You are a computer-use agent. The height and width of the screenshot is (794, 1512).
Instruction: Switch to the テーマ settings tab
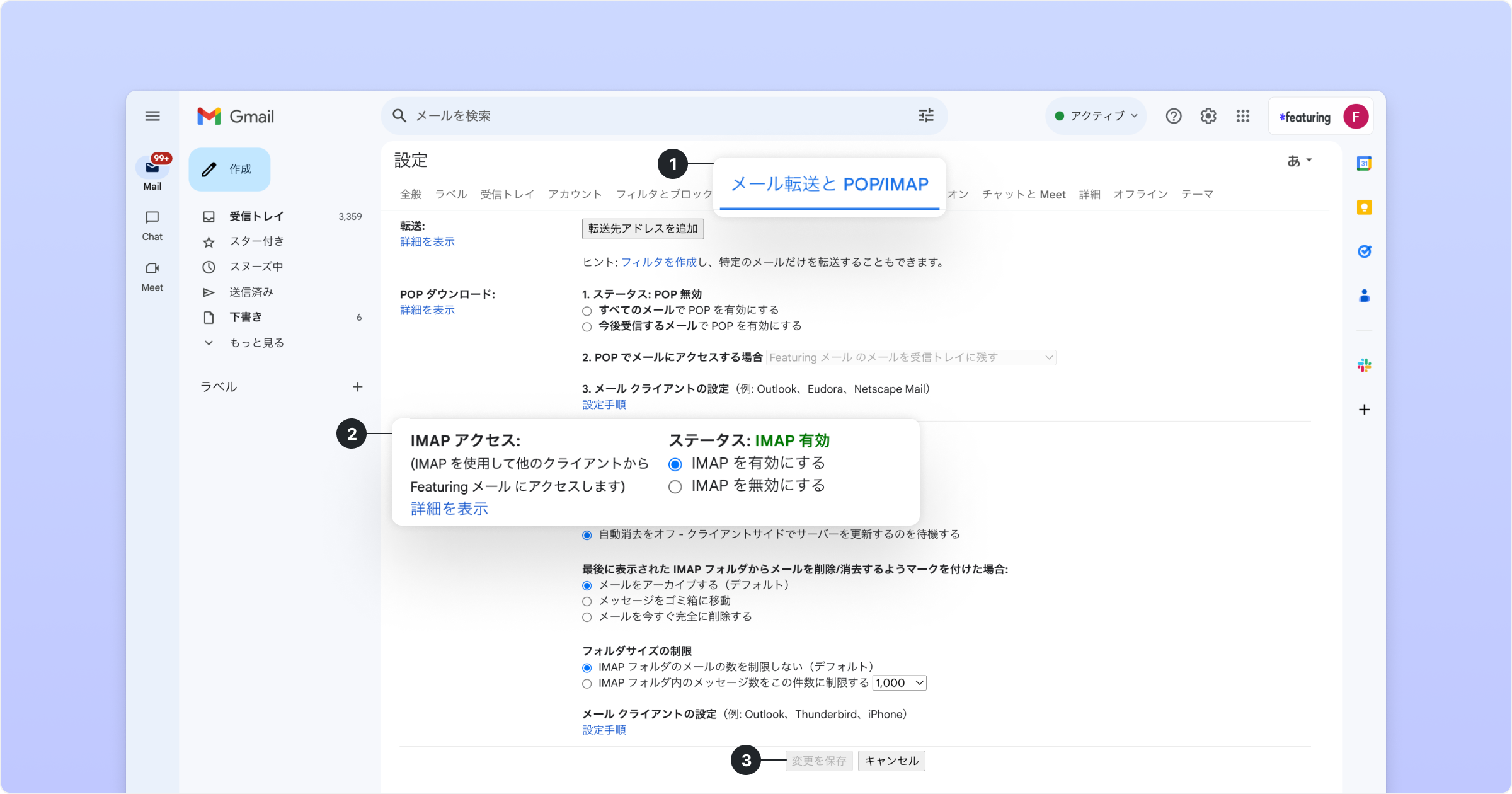coord(1197,194)
